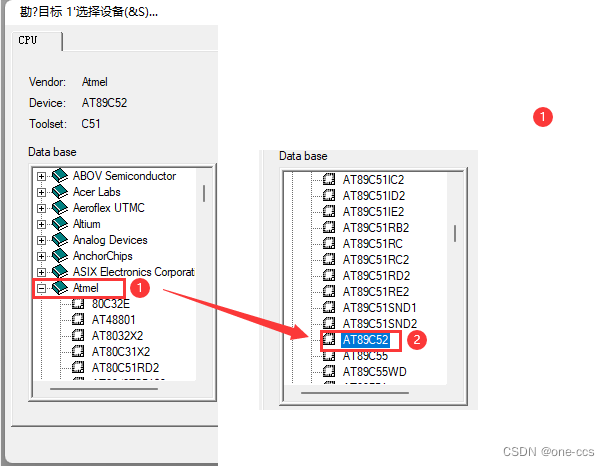Viewport: 610px width, 466px height.
Task: Select the AT89C51SND1 device
Action: (380, 308)
